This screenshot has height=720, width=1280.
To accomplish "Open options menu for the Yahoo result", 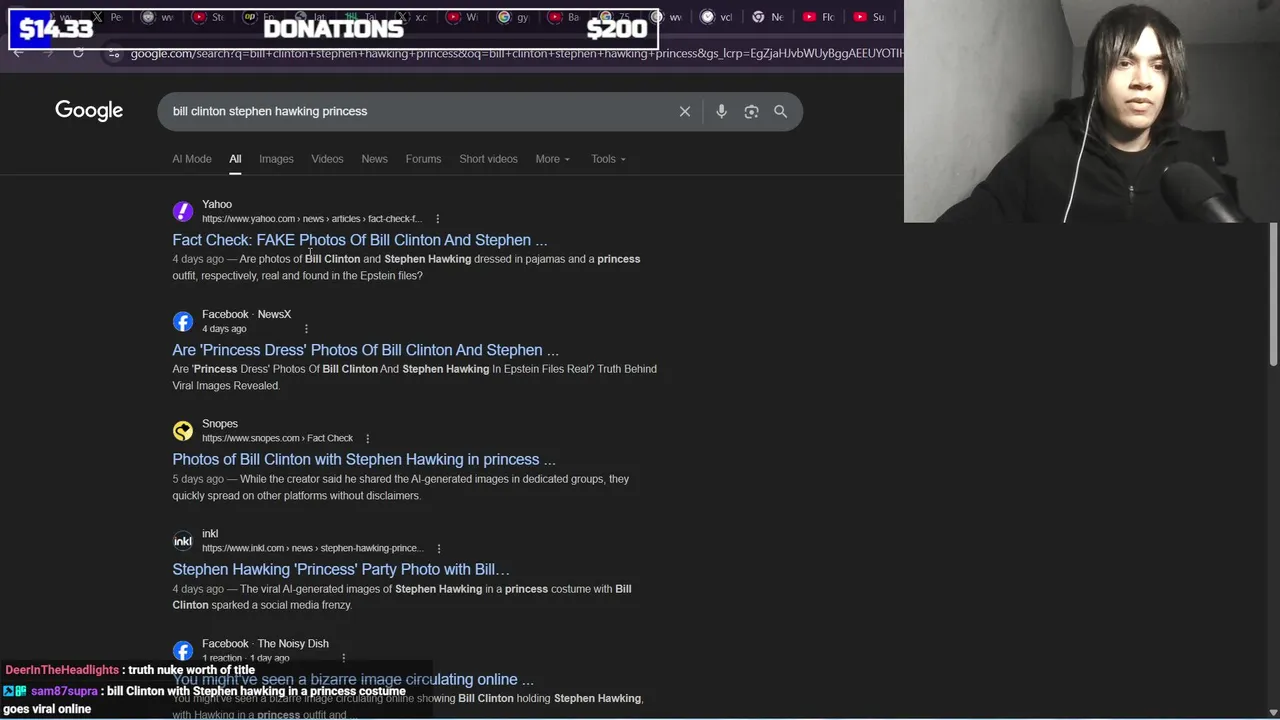I will click(x=437, y=218).
